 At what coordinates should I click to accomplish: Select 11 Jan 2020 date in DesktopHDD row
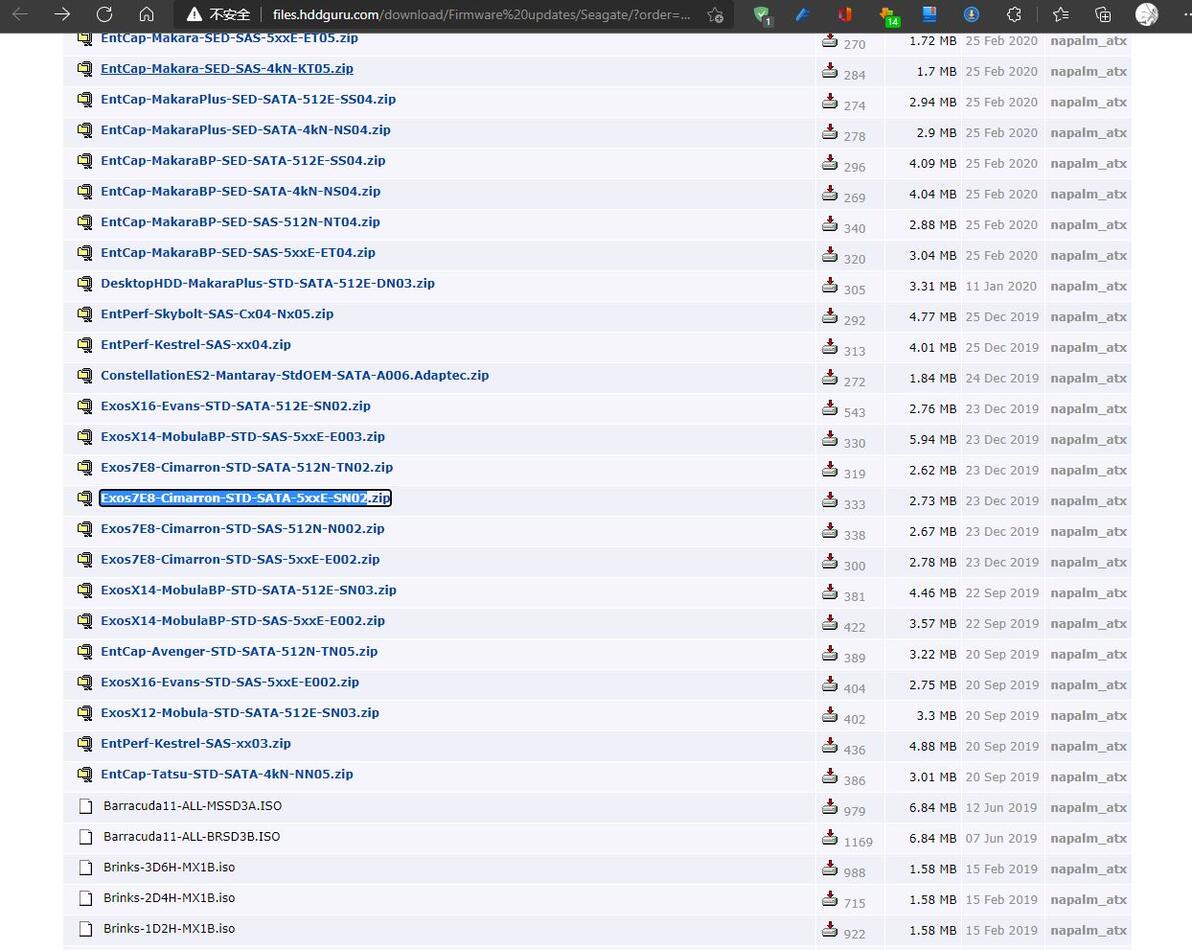[1001, 286]
